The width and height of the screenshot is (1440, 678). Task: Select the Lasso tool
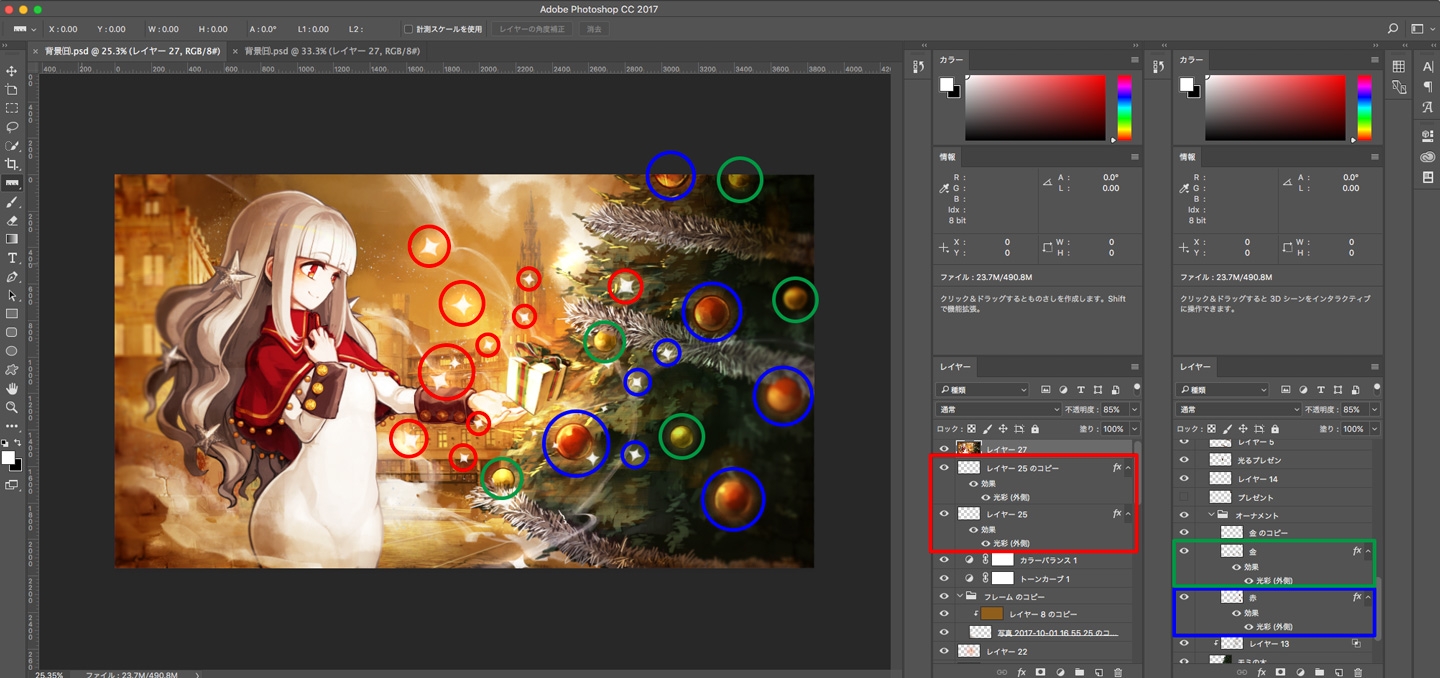pyautogui.click(x=12, y=127)
